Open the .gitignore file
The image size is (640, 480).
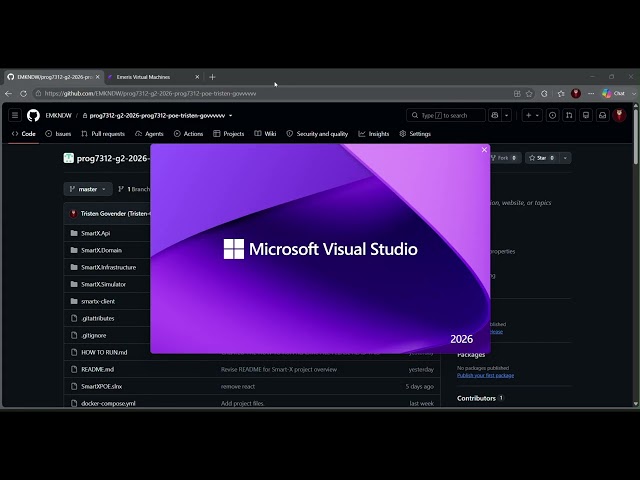(x=93, y=336)
